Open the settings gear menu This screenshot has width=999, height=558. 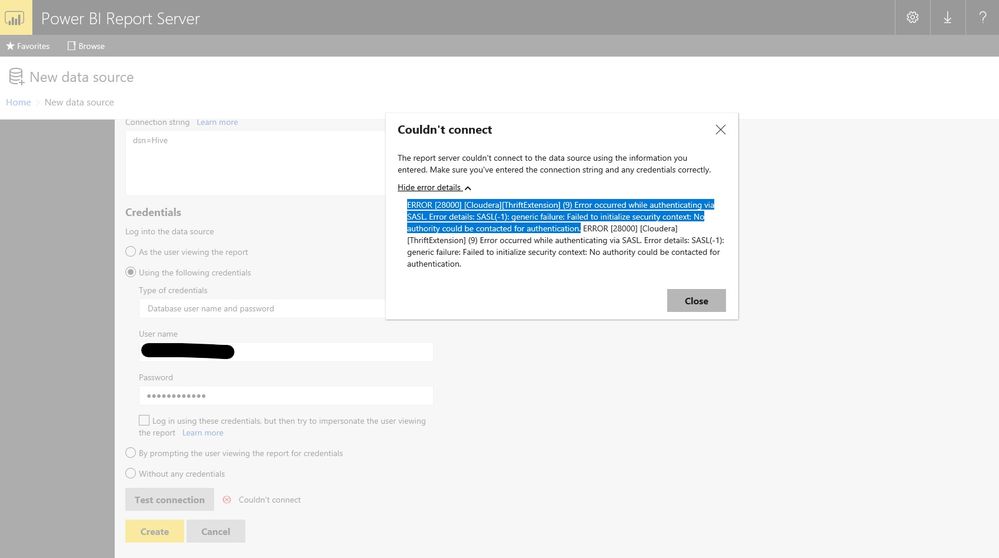(x=912, y=17)
